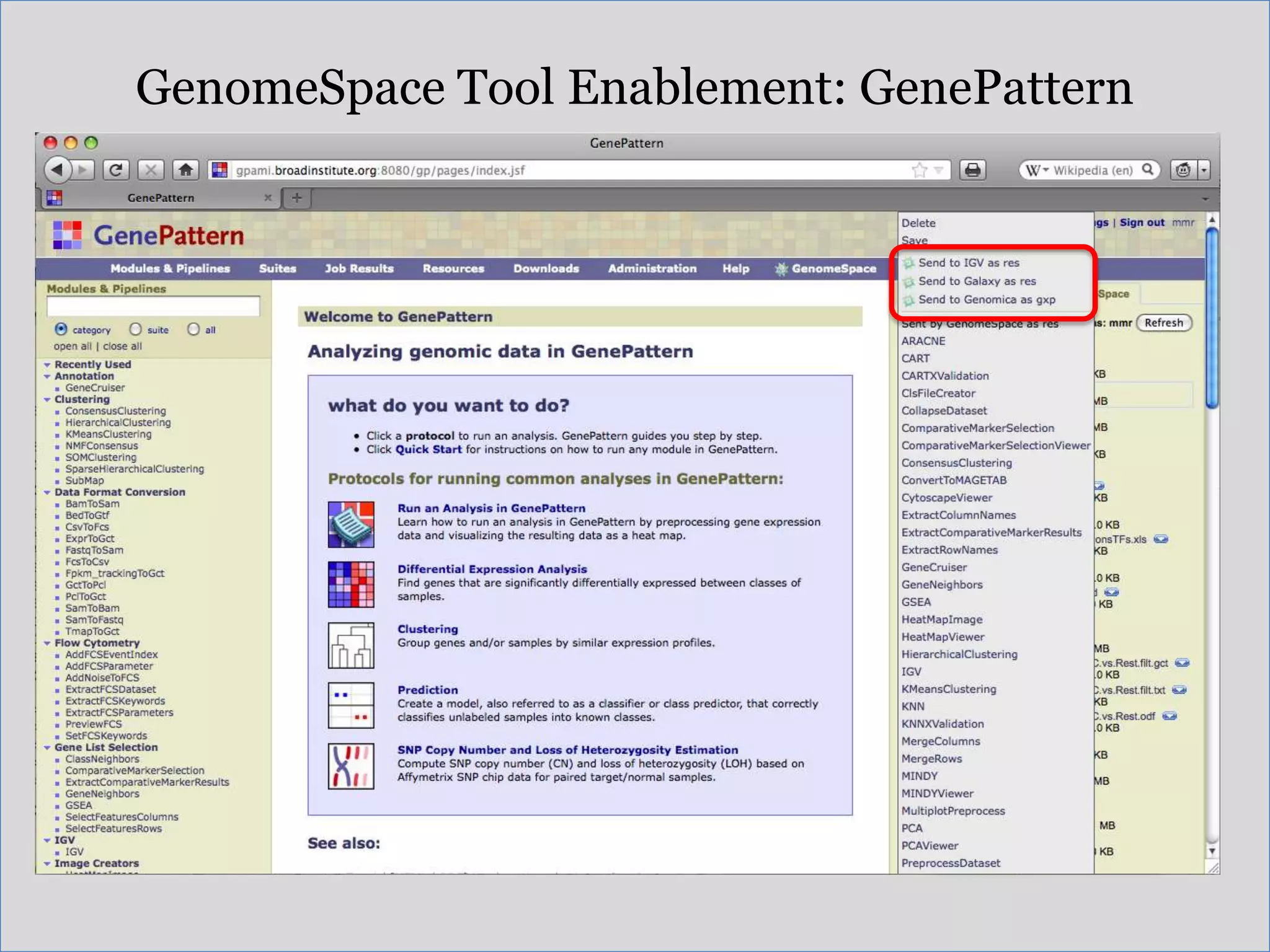
Task: Collapse the Flow Cytometry category
Action: (47, 643)
